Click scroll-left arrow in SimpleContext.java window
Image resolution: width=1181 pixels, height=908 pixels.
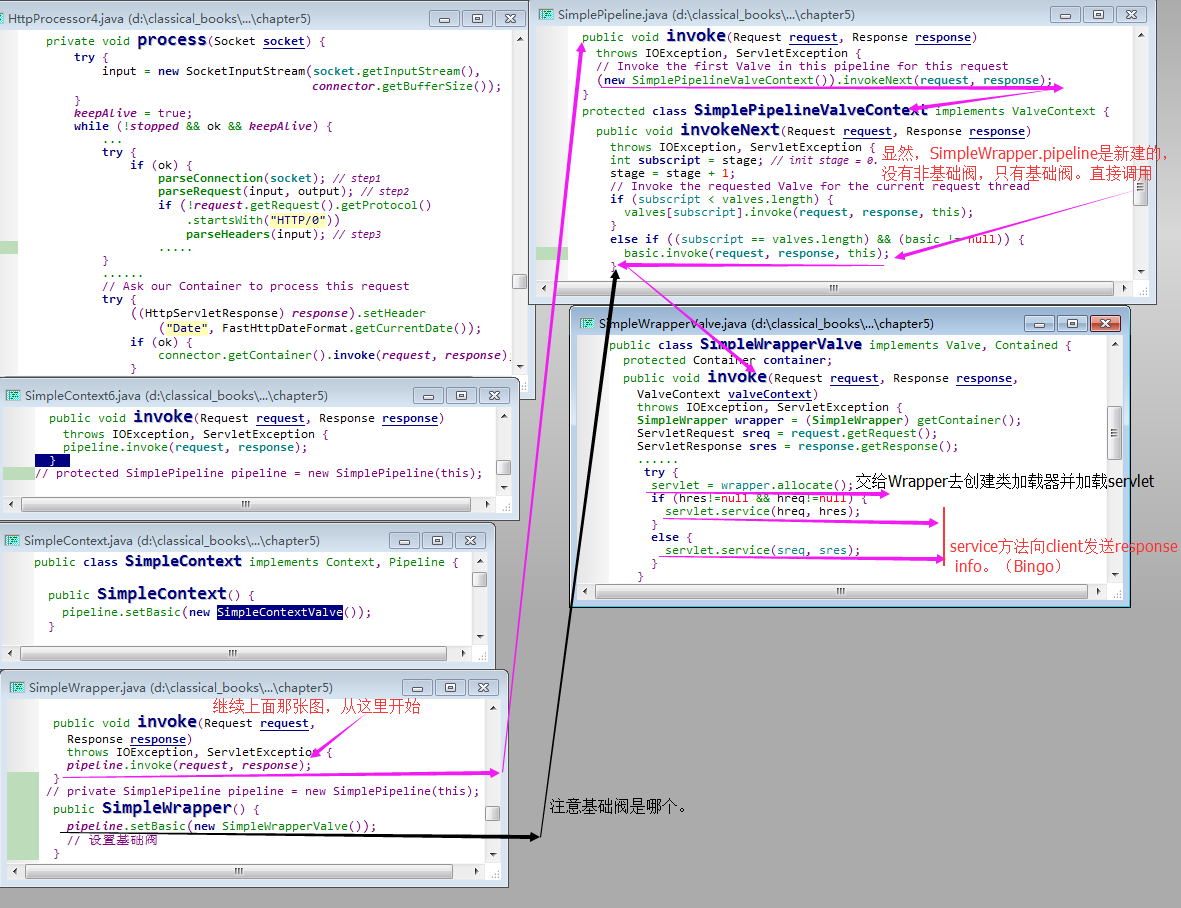[10, 654]
